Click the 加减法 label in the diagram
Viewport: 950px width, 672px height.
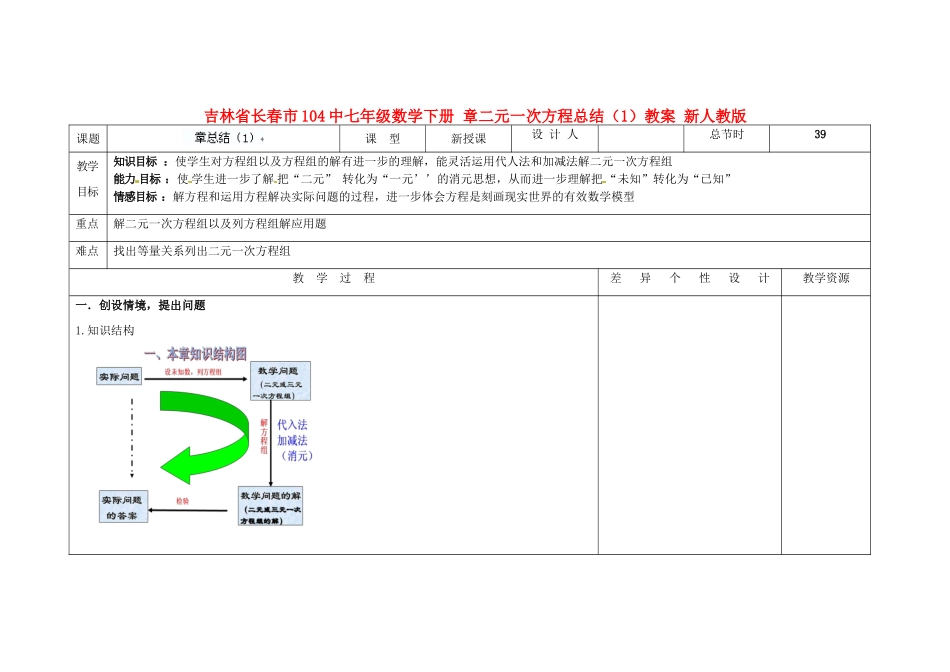[x=292, y=441]
